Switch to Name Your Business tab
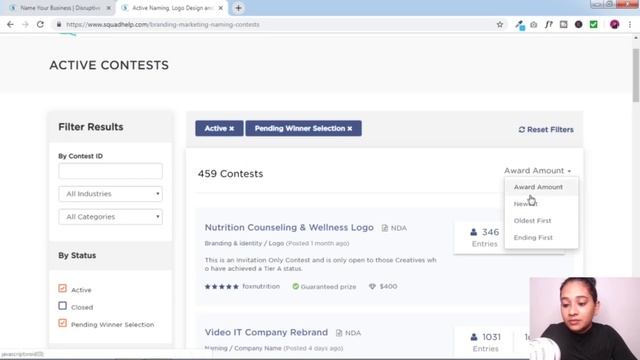 click(x=60, y=8)
